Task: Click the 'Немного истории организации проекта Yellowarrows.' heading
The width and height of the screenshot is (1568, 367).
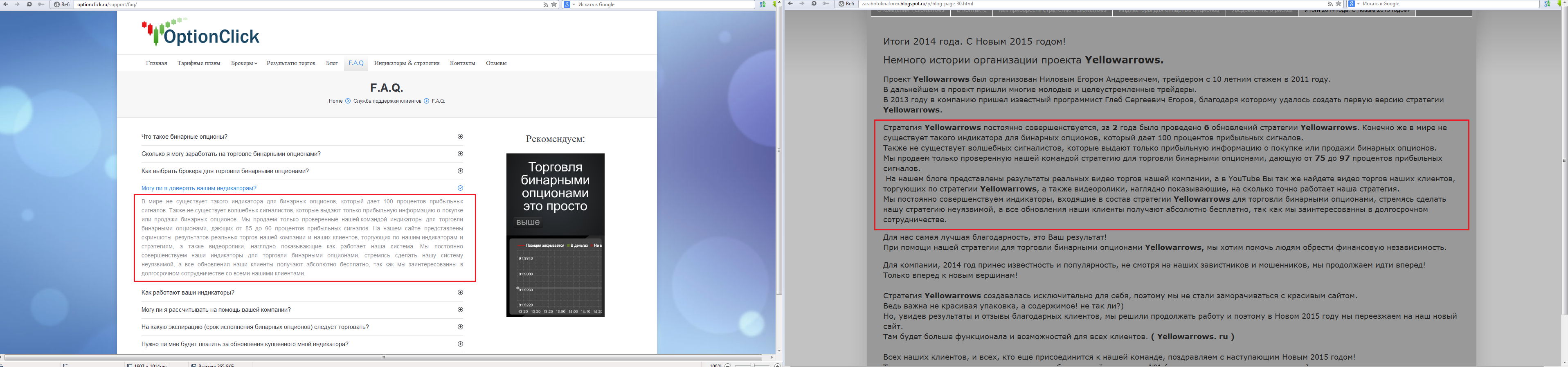Action: (x=1023, y=60)
